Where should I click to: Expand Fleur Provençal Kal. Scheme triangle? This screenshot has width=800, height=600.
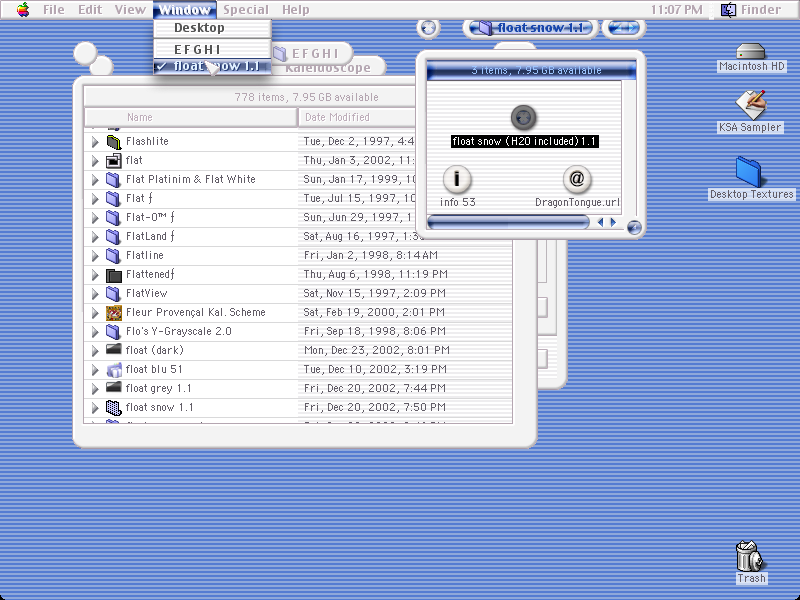95,313
